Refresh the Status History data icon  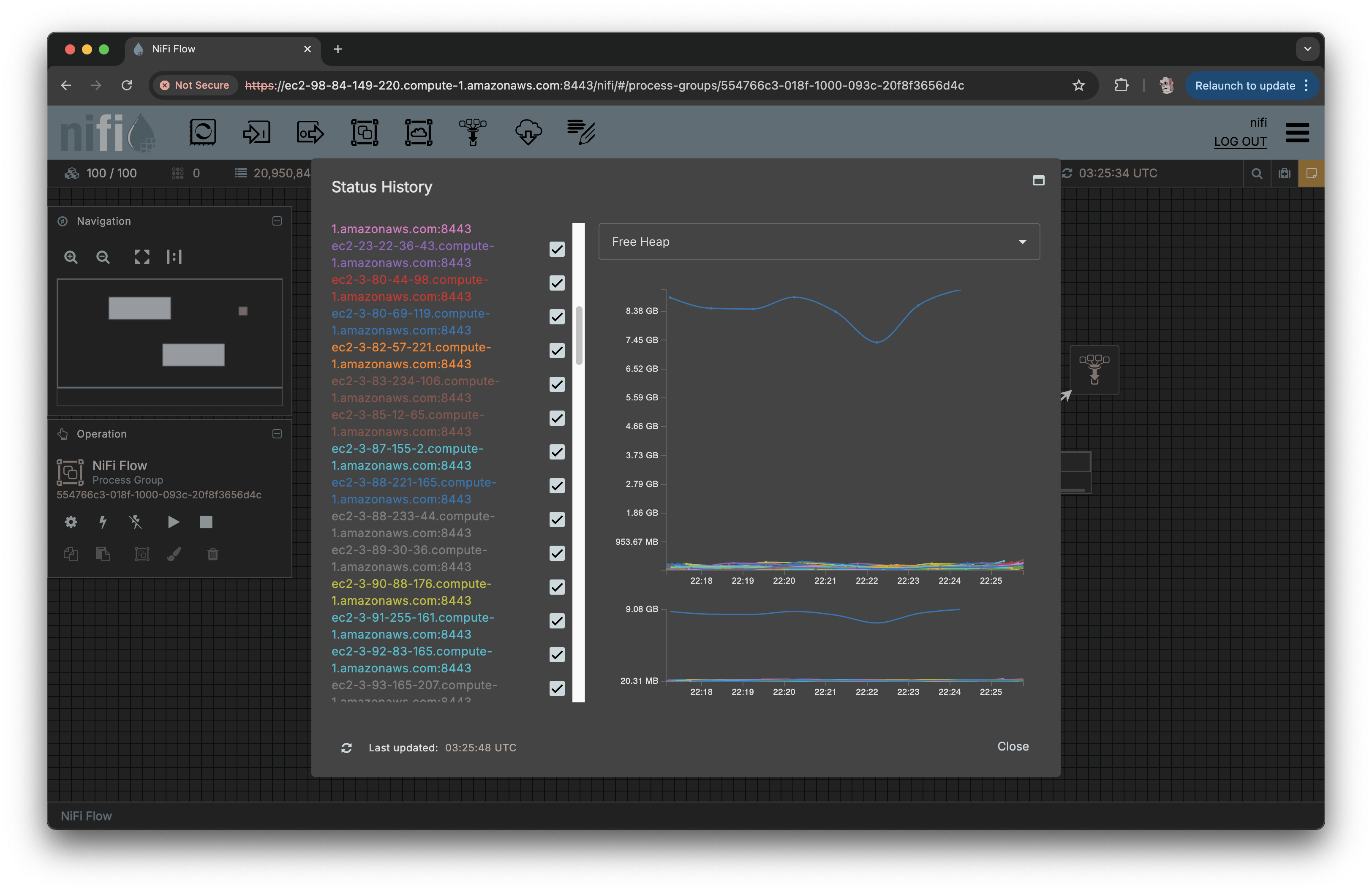346,748
